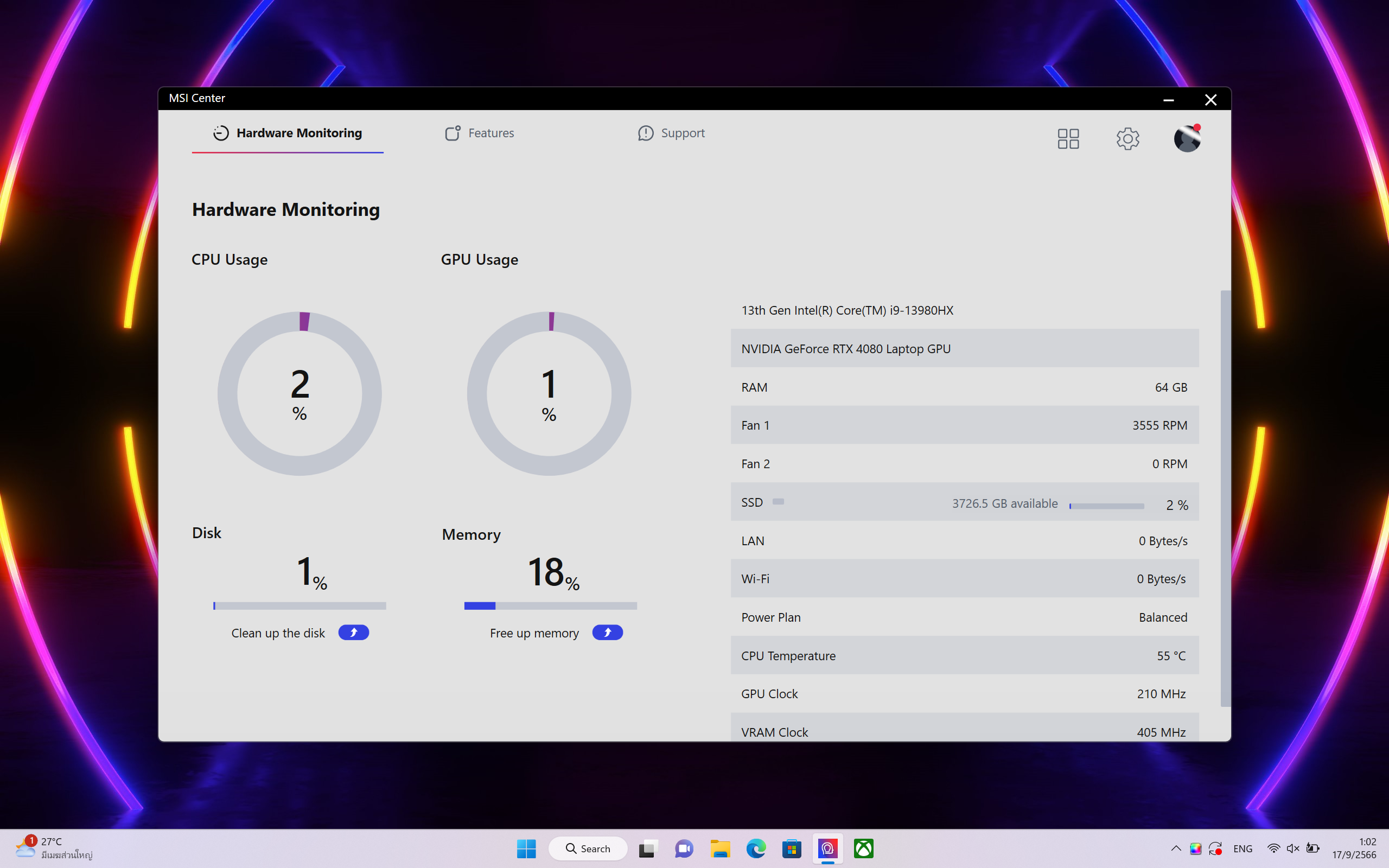
Task: Click the muted volume tray icon
Action: pos(1292,848)
